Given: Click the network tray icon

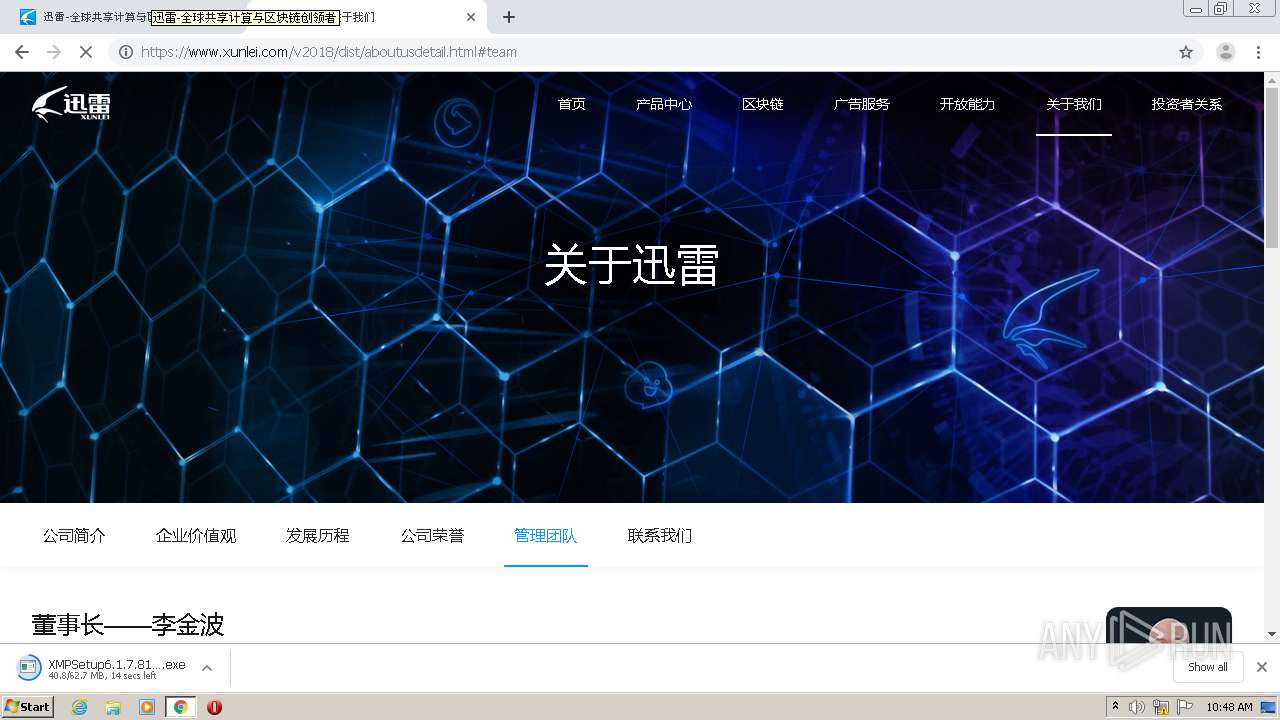Looking at the screenshot, I should point(1161,707).
